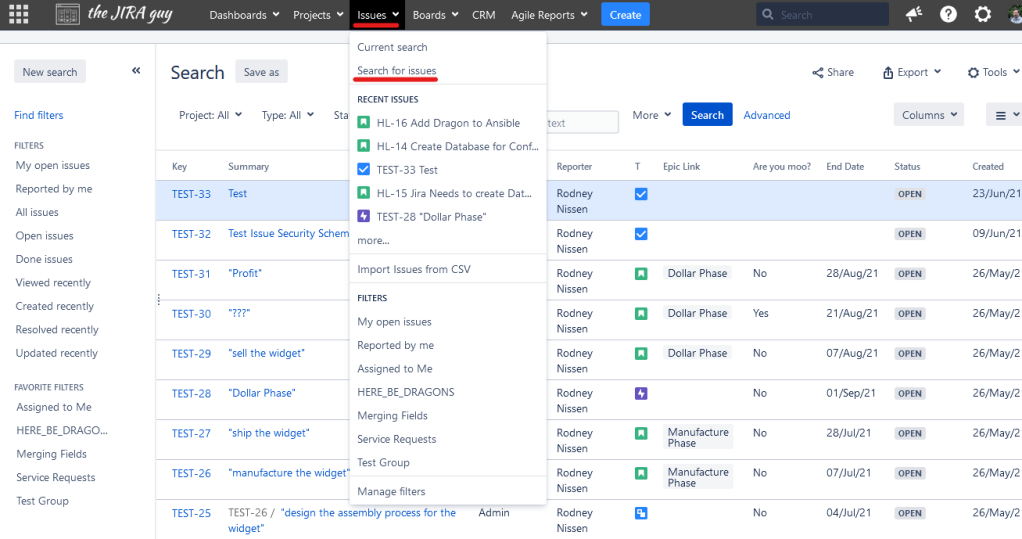The height and width of the screenshot is (539, 1022).
Task: Click the blue Create button
Action: coord(625,15)
